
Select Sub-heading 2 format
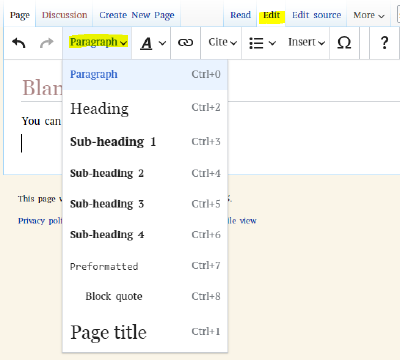tap(145, 173)
